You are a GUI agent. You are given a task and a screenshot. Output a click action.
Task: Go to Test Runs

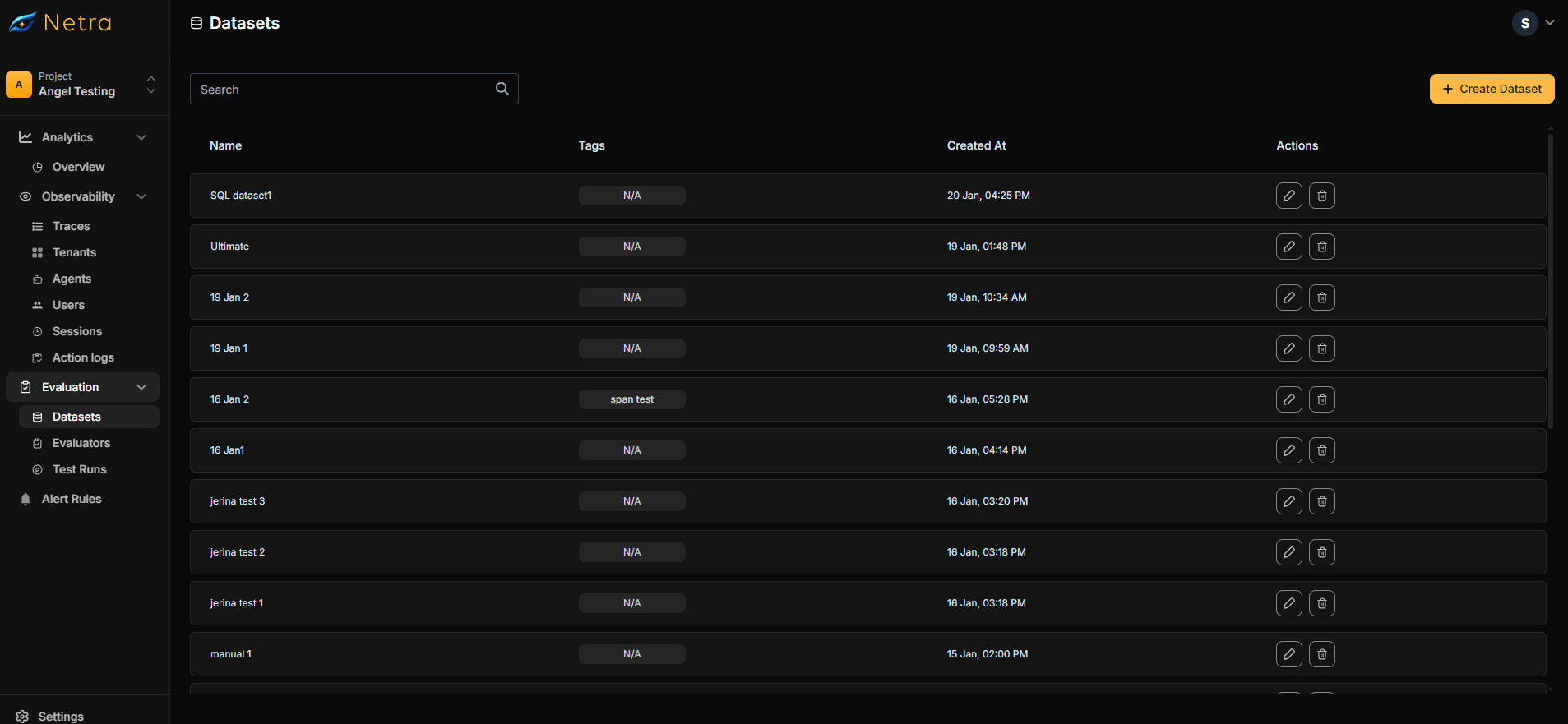click(79, 469)
